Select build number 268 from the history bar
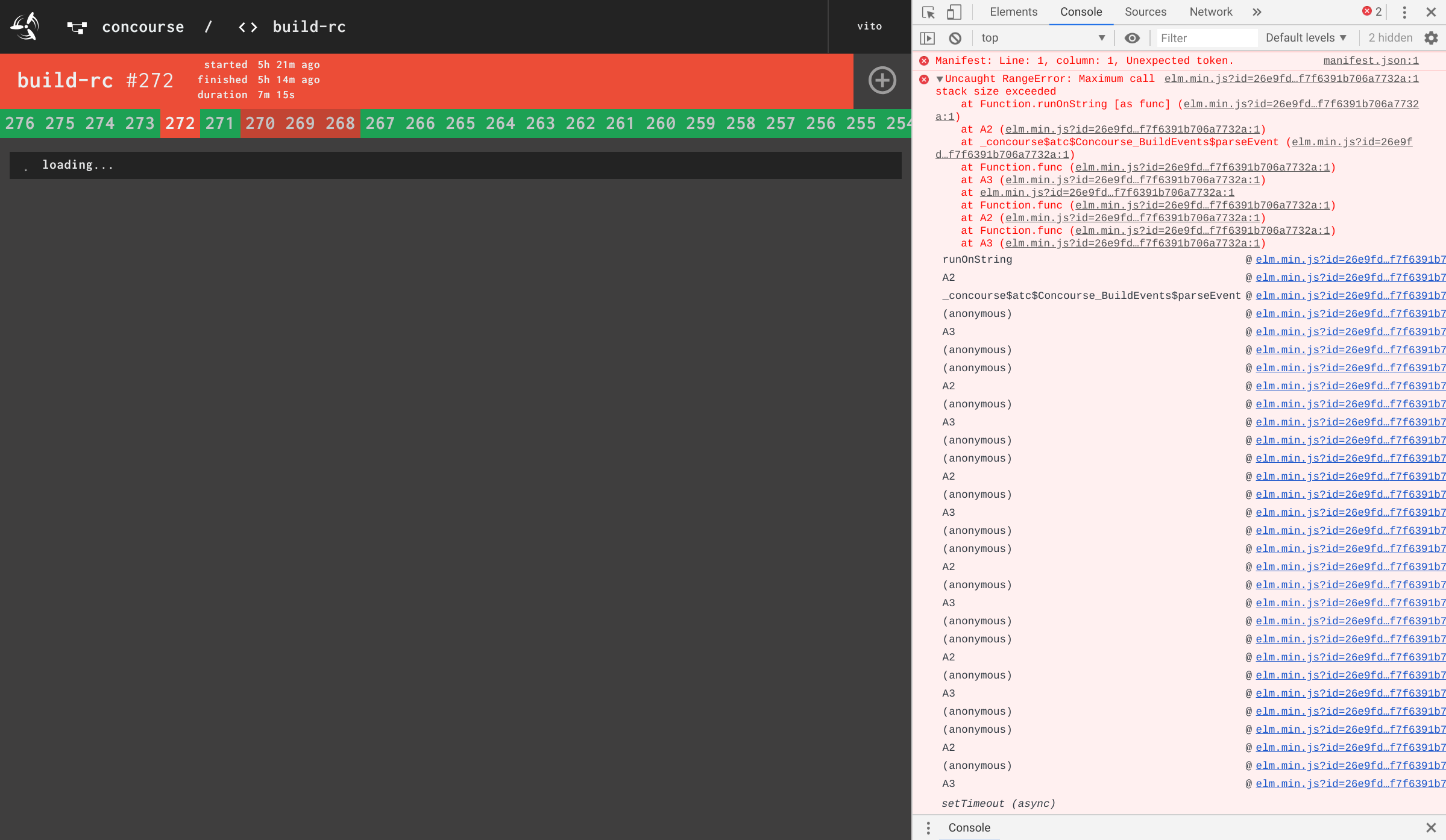The height and width of the screenshot is (840, 1446). [x=340, y=124]
